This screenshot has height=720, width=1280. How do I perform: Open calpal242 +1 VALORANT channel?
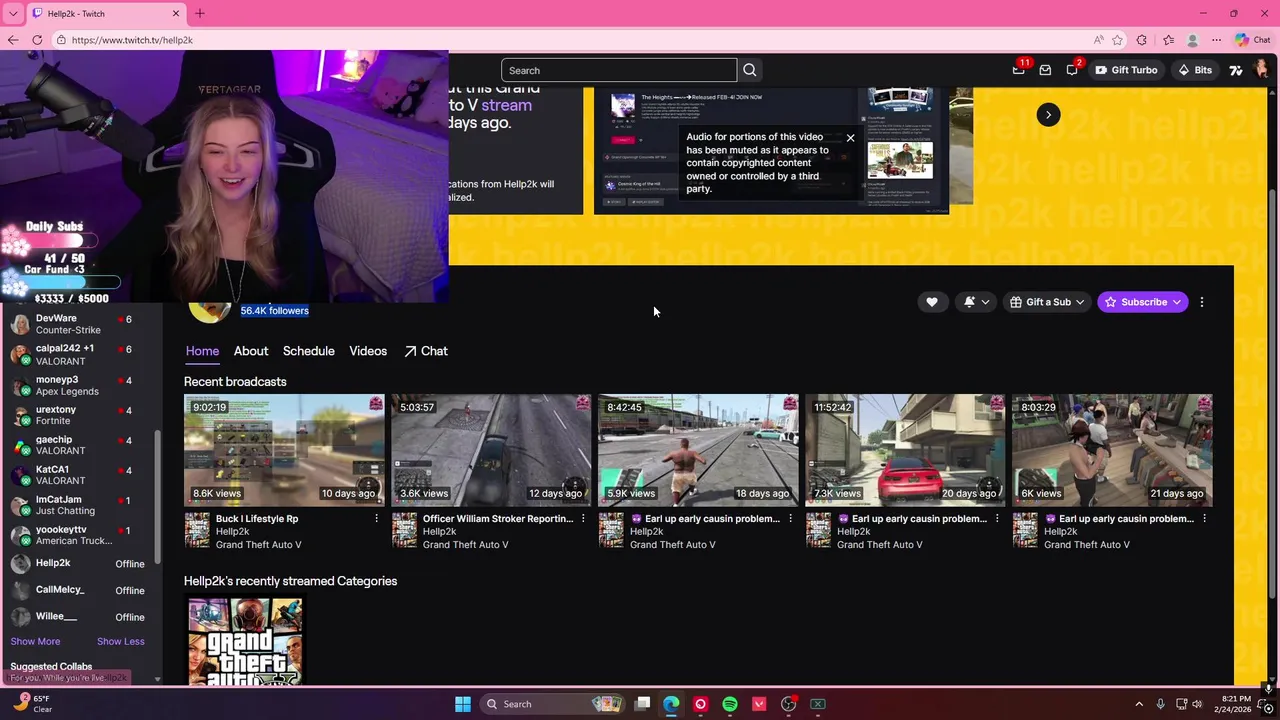click(80, 354)
